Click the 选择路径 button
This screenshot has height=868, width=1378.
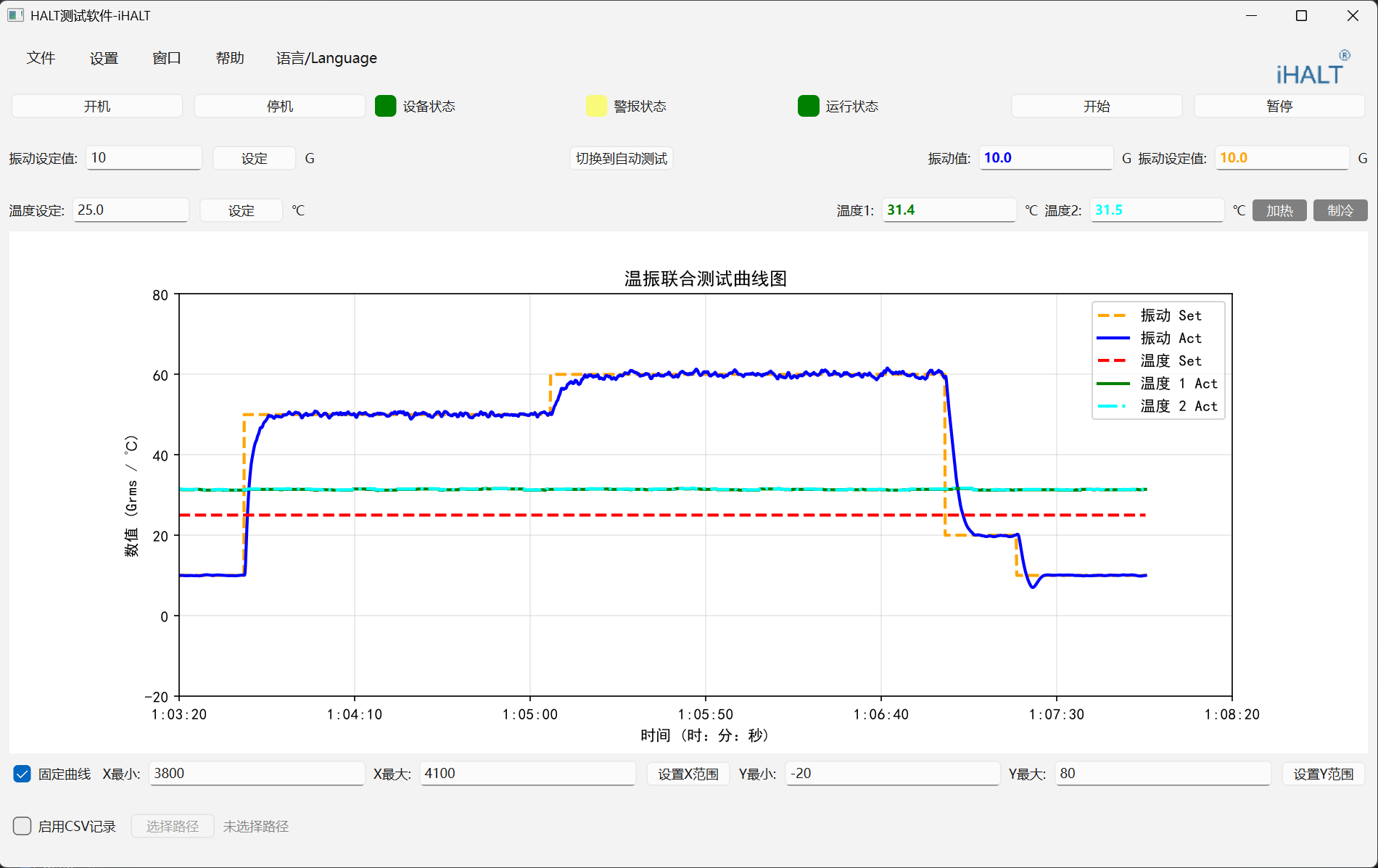(x=173, y=826)
